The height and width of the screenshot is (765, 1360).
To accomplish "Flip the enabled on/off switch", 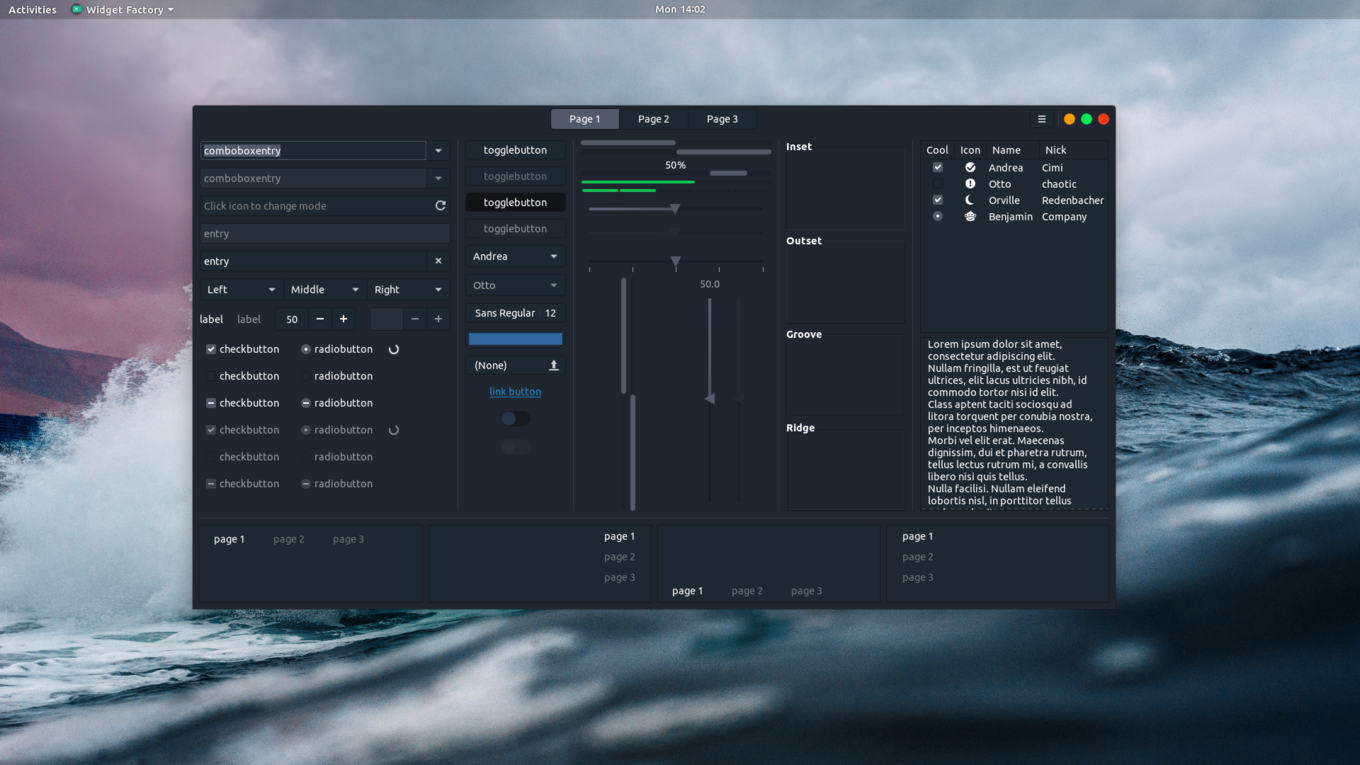I will 516,419.
